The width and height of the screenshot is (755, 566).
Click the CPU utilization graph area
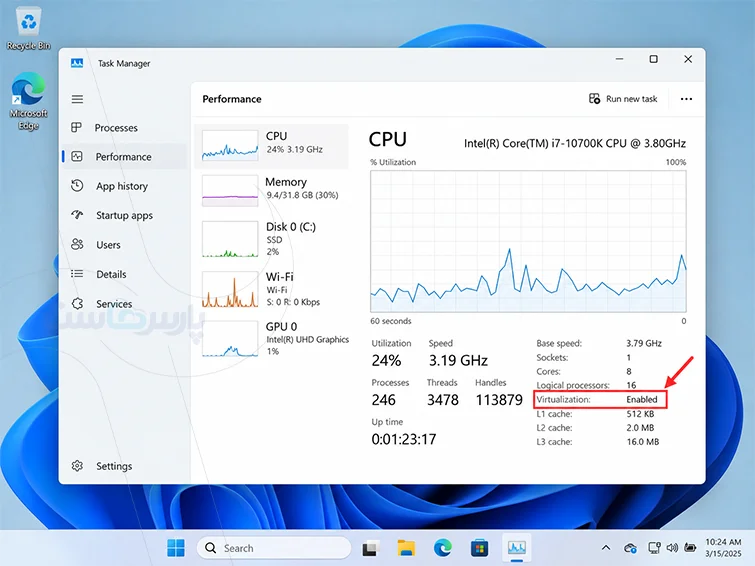[528, 241]
